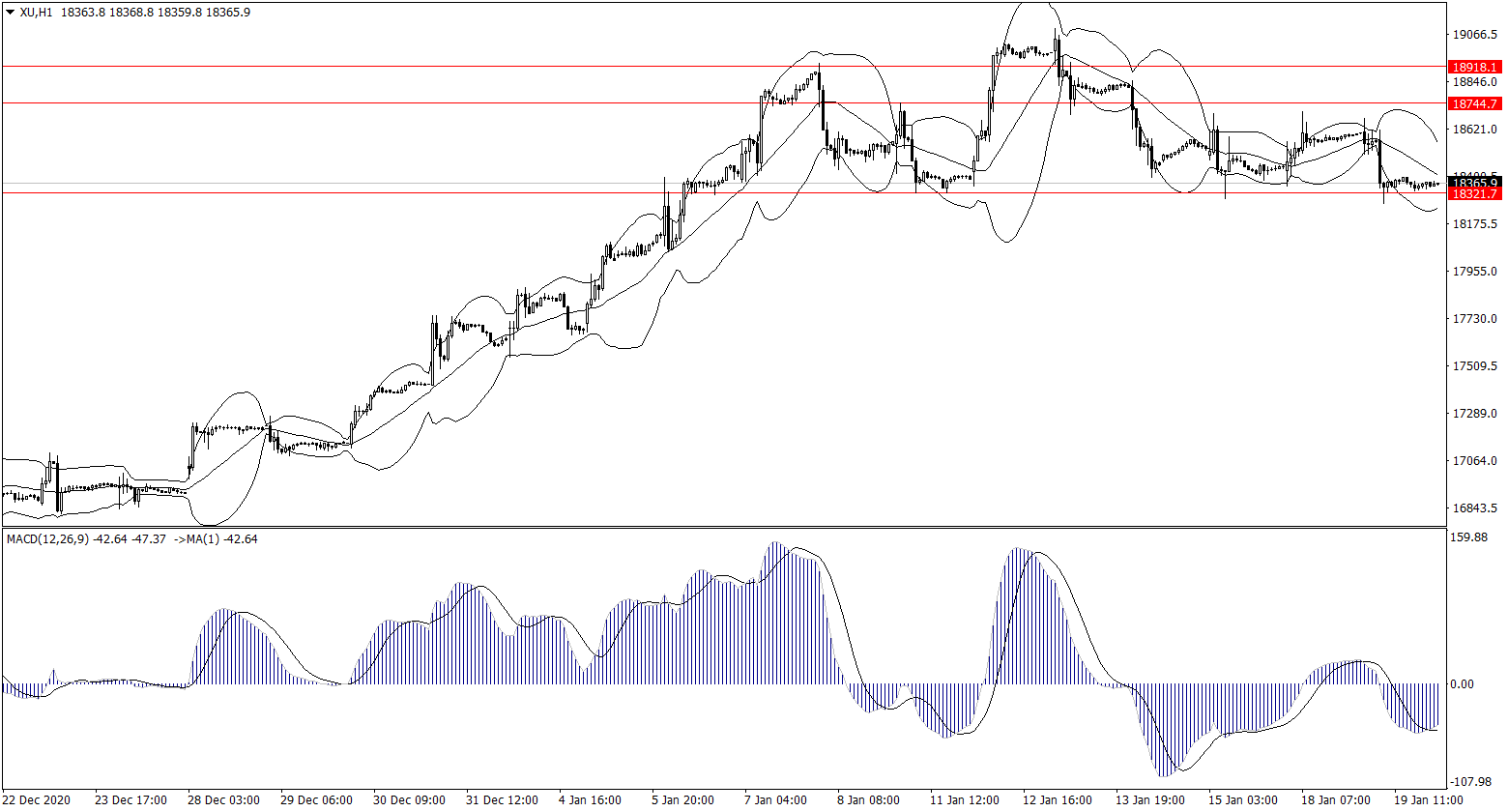Click the MACD(12,26,9) indicator label
The width and height of the screenshot is (1508, 812).
(44, 538)
